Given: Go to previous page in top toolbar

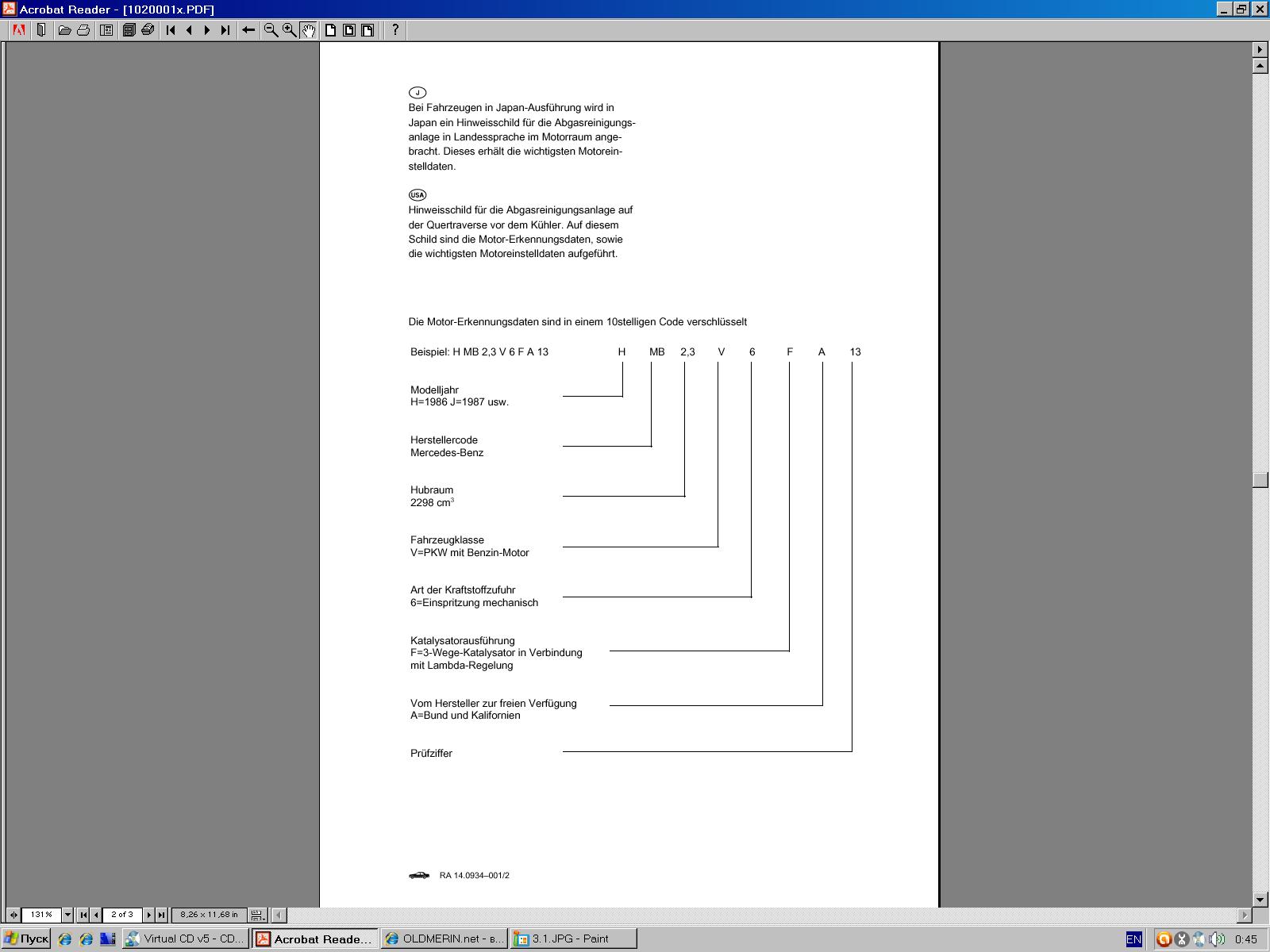Looking at the screenshot, I should (x=189, y=30).
